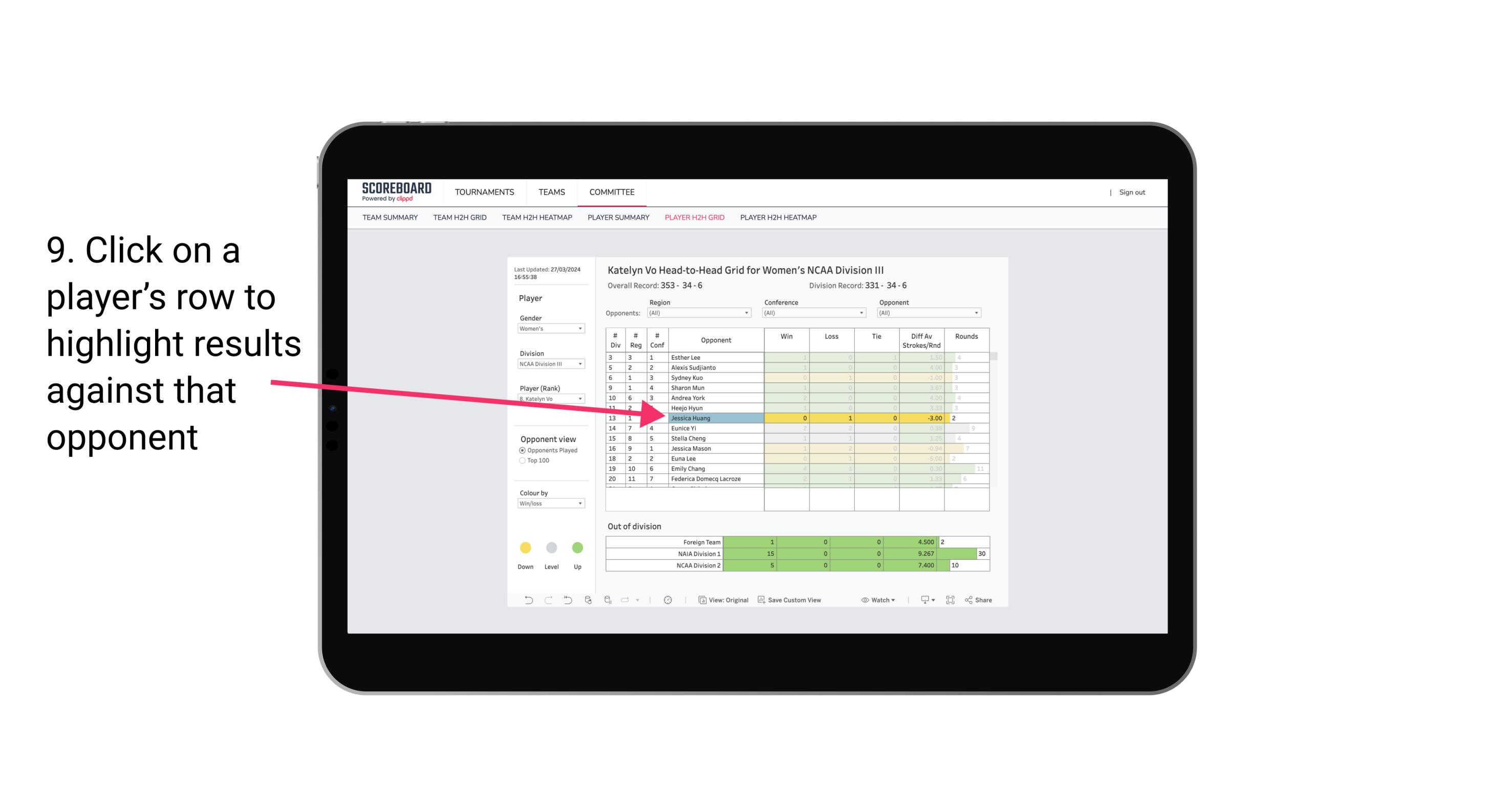1510x812 pixels.
Task: Switch to Player Summary tab
Action: coord(617,219)
